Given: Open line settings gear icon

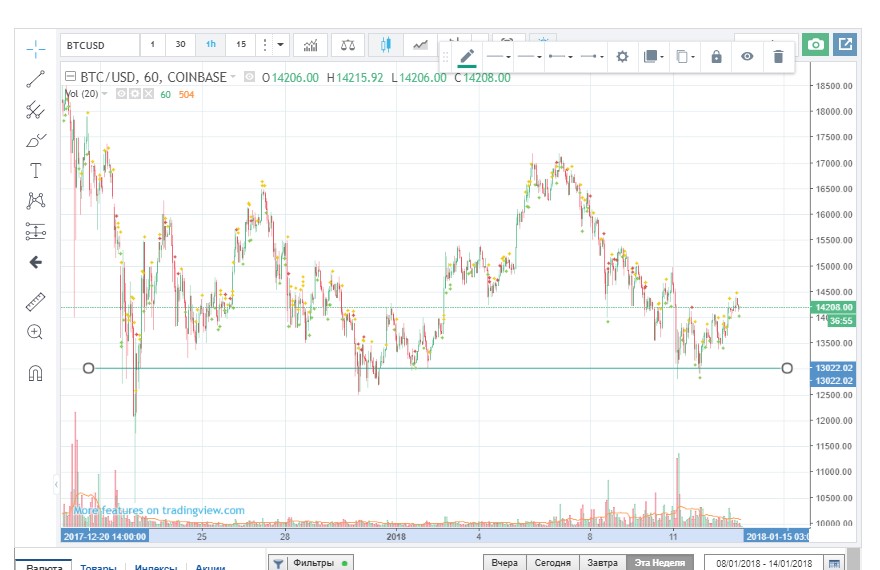Looking at the screenshot, I should point(622,57).
